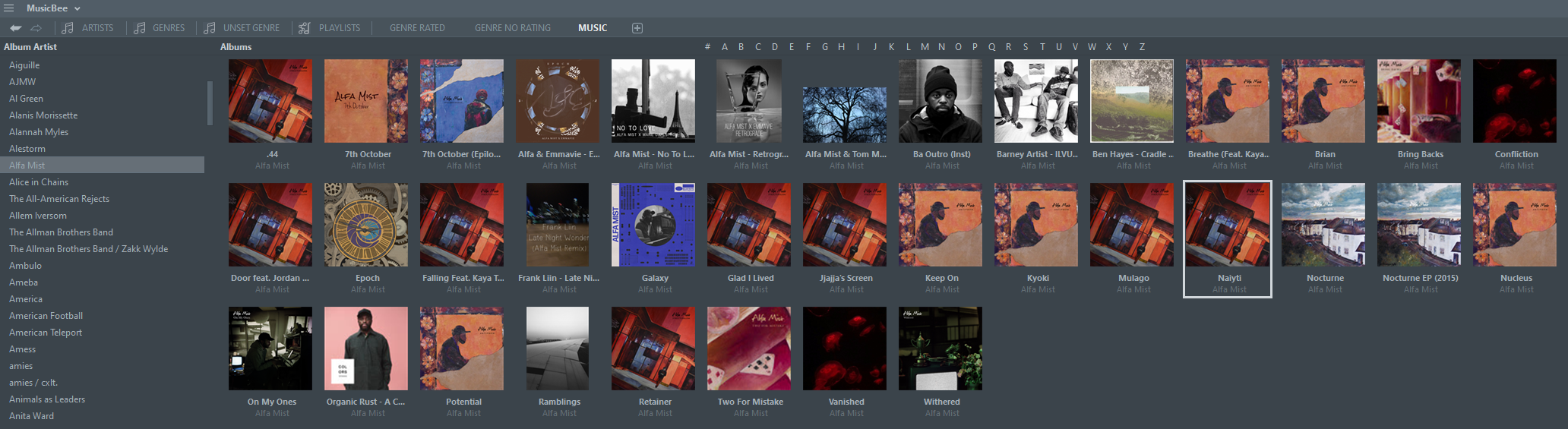
Task: Open the .44 album cover
Action: [270, 101]
